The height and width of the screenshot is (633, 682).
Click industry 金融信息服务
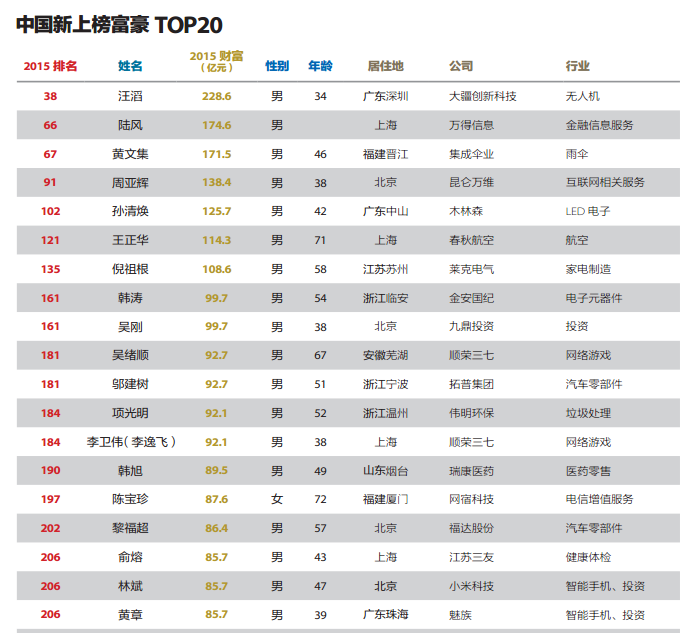click(x=599, y=125)
